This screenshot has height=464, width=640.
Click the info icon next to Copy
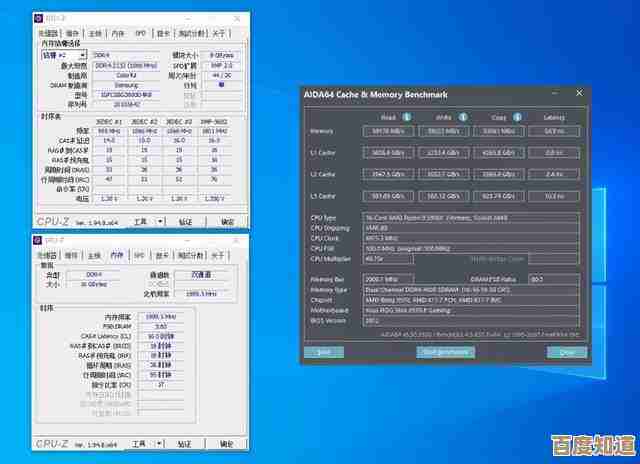click(517, 117)
